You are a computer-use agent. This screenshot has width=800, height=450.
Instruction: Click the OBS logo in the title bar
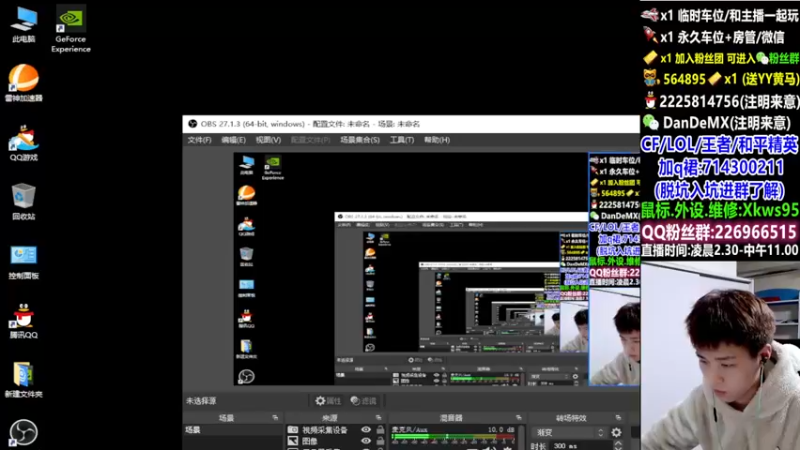pos(192,124)
